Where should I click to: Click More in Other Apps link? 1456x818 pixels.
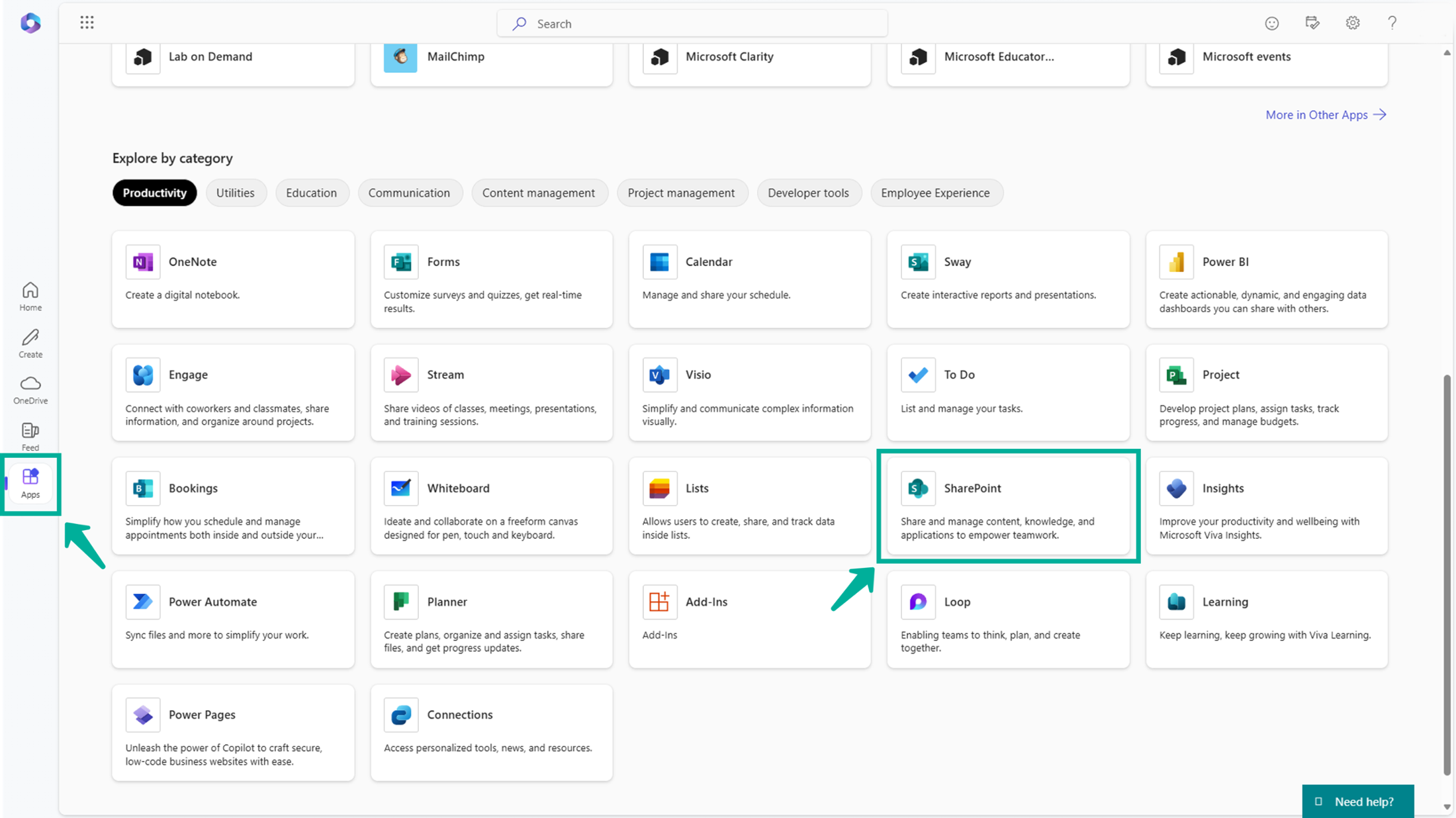(x=1326, y=114)
